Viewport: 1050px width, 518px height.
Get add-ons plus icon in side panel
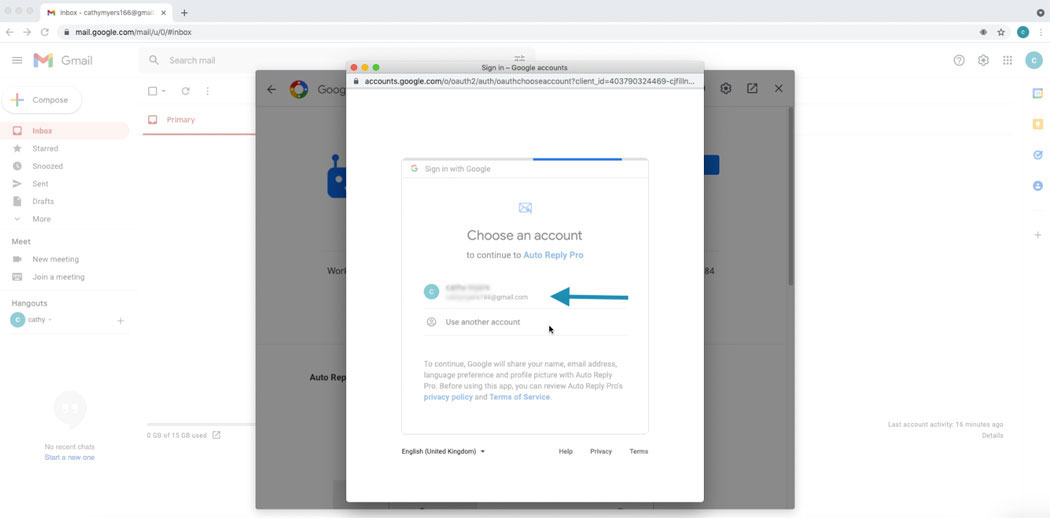click(1037, 235)
